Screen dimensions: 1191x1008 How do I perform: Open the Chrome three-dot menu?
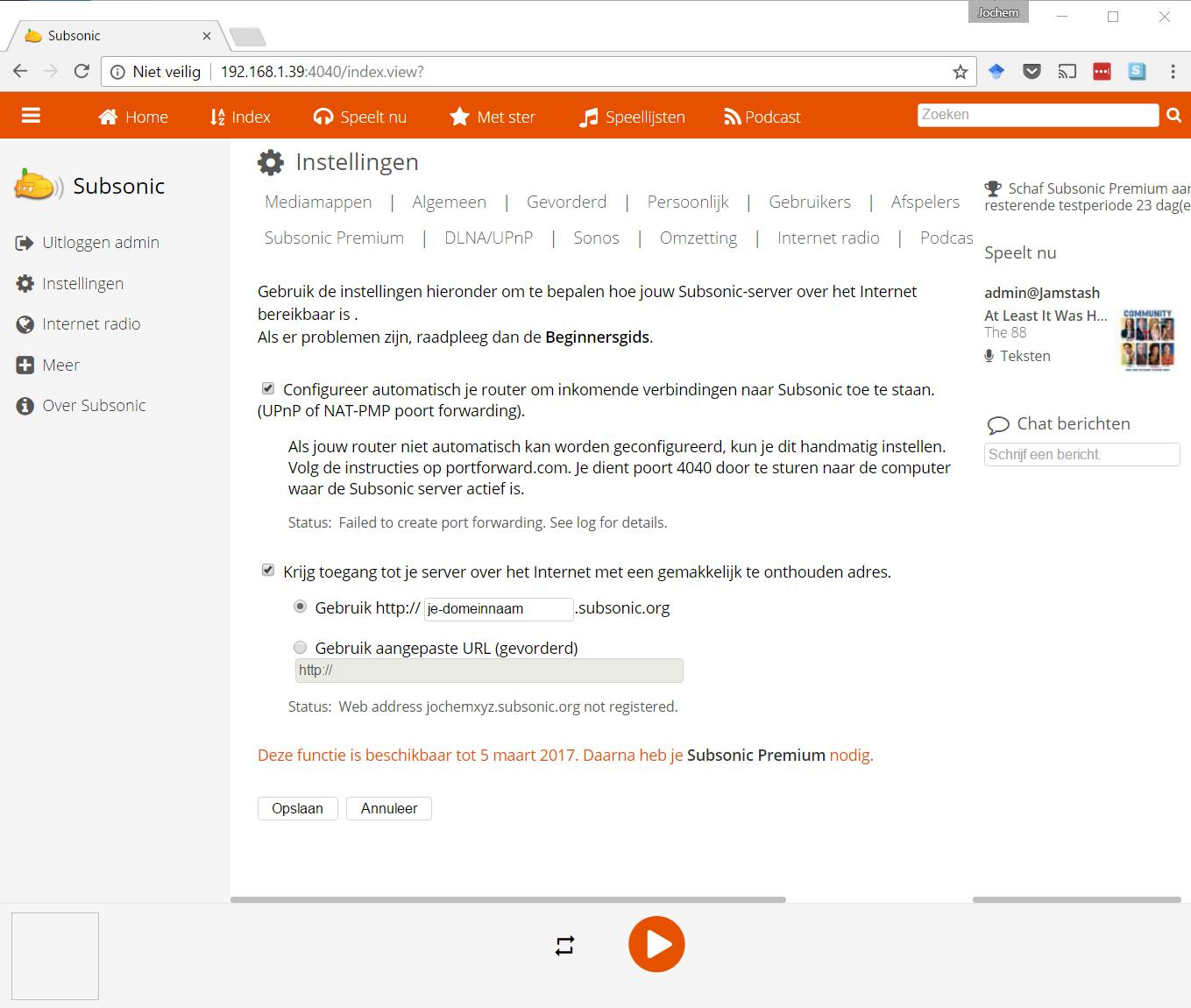click(1173, 72)
